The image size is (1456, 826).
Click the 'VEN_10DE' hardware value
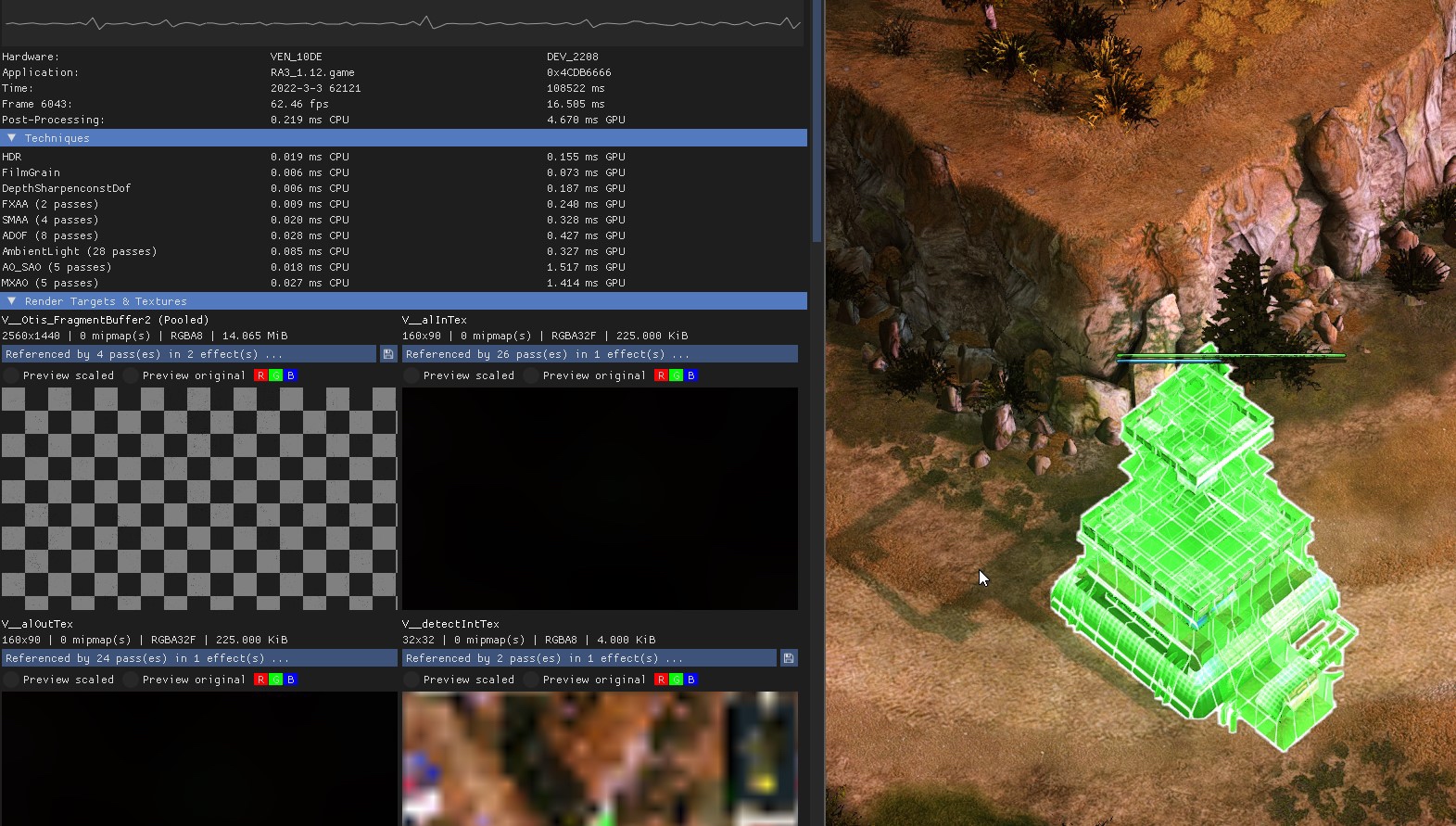click(x=297, y=57)
